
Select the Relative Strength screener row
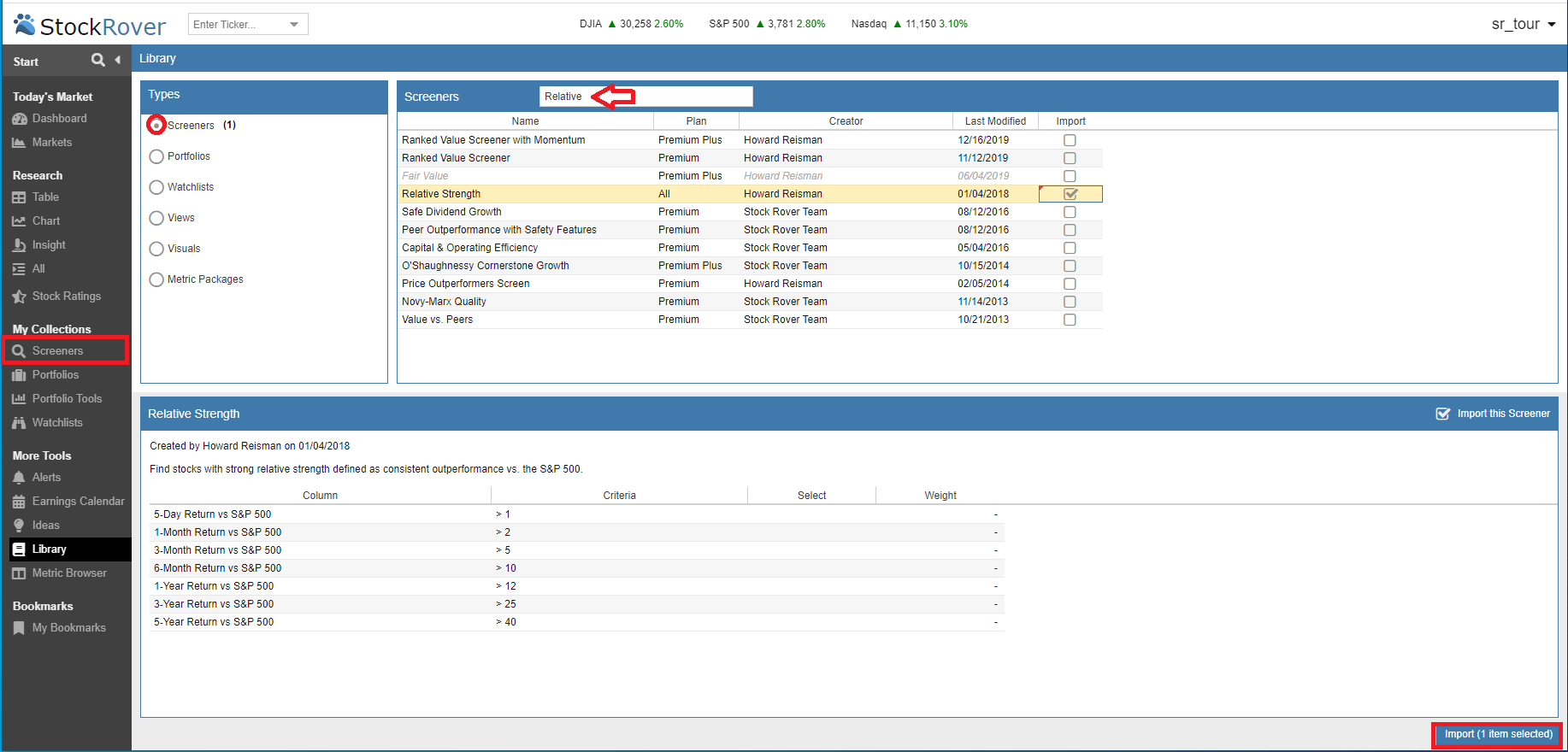click(x=750, y=194)
